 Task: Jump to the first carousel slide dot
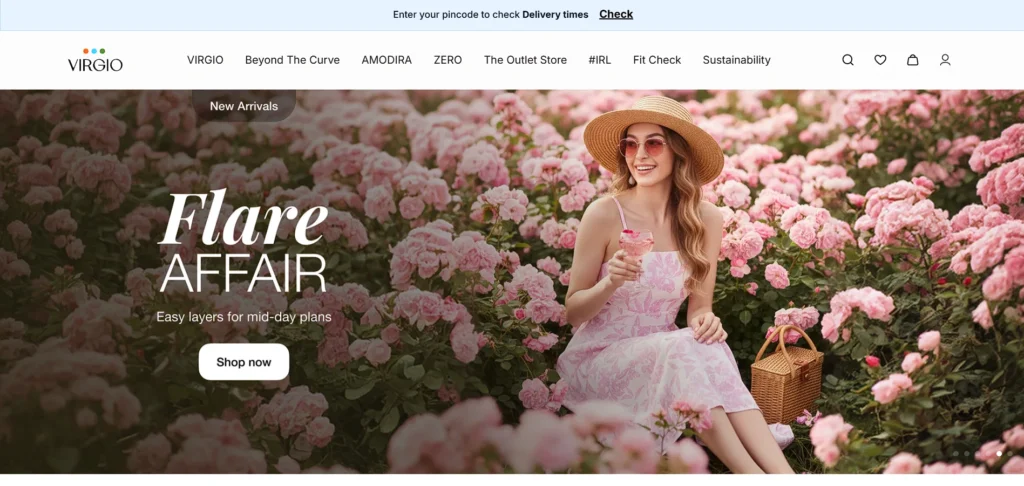point(955,453)
